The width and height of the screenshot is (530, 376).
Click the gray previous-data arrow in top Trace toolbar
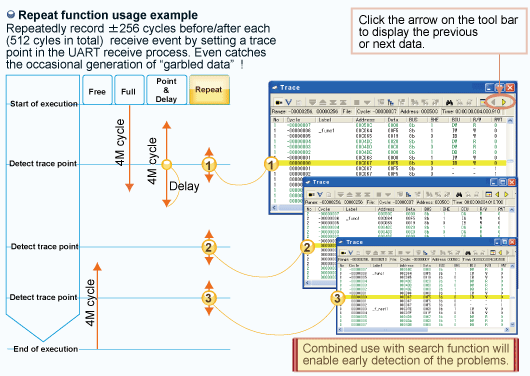click(x=493, y=102)
